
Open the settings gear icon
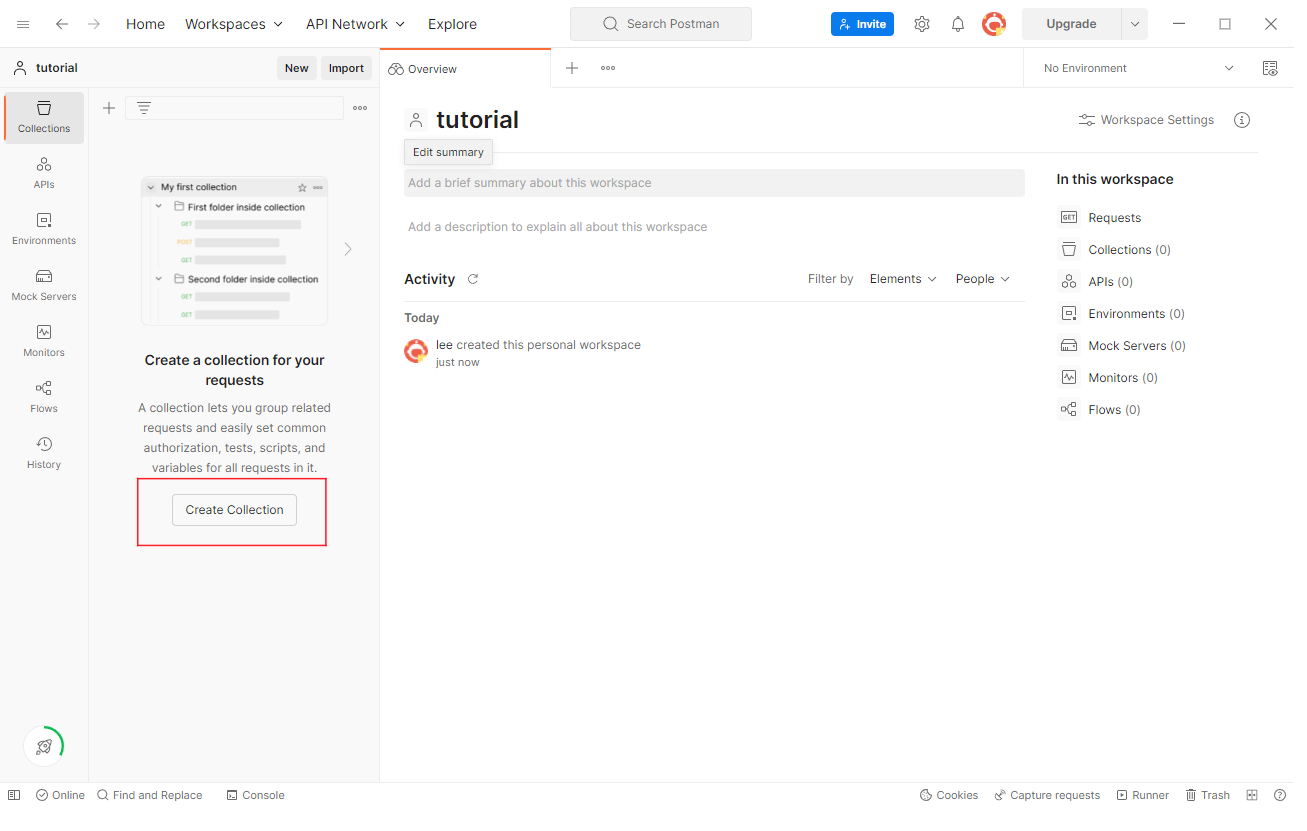922,24
